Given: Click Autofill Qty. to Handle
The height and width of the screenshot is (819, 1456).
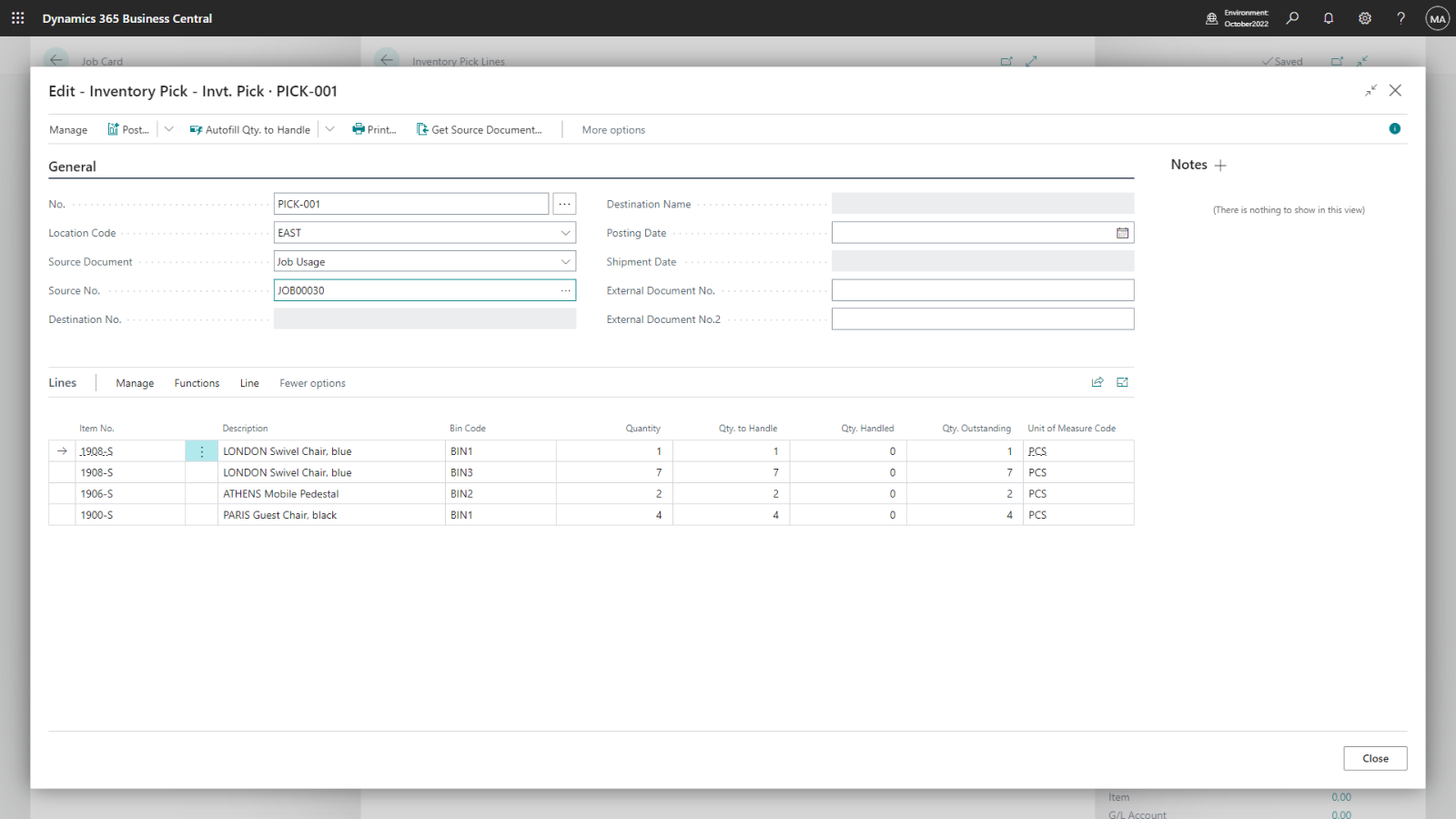Looking at the screenshot, I should (250, 129).
